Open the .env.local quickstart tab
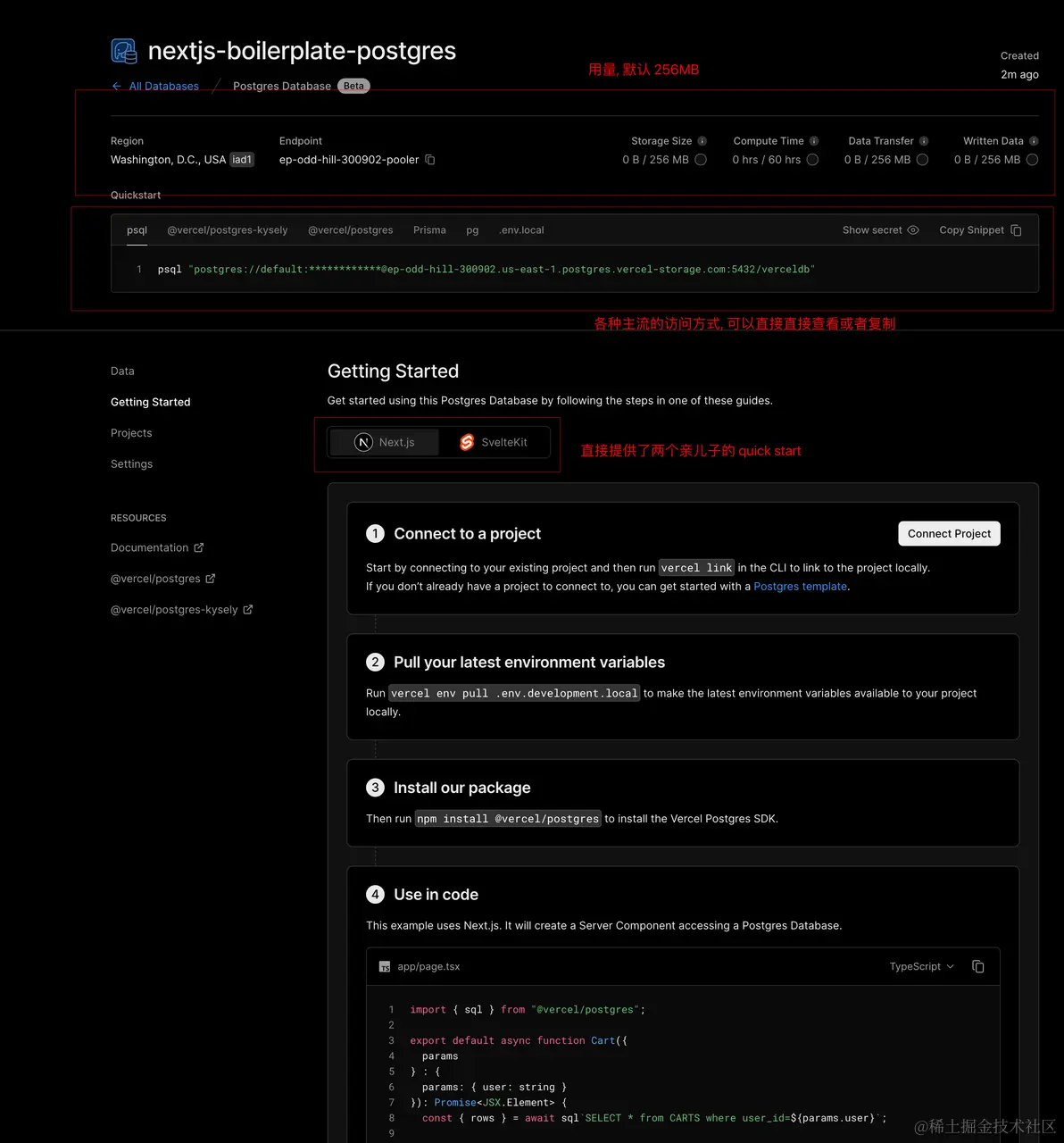 521,230
